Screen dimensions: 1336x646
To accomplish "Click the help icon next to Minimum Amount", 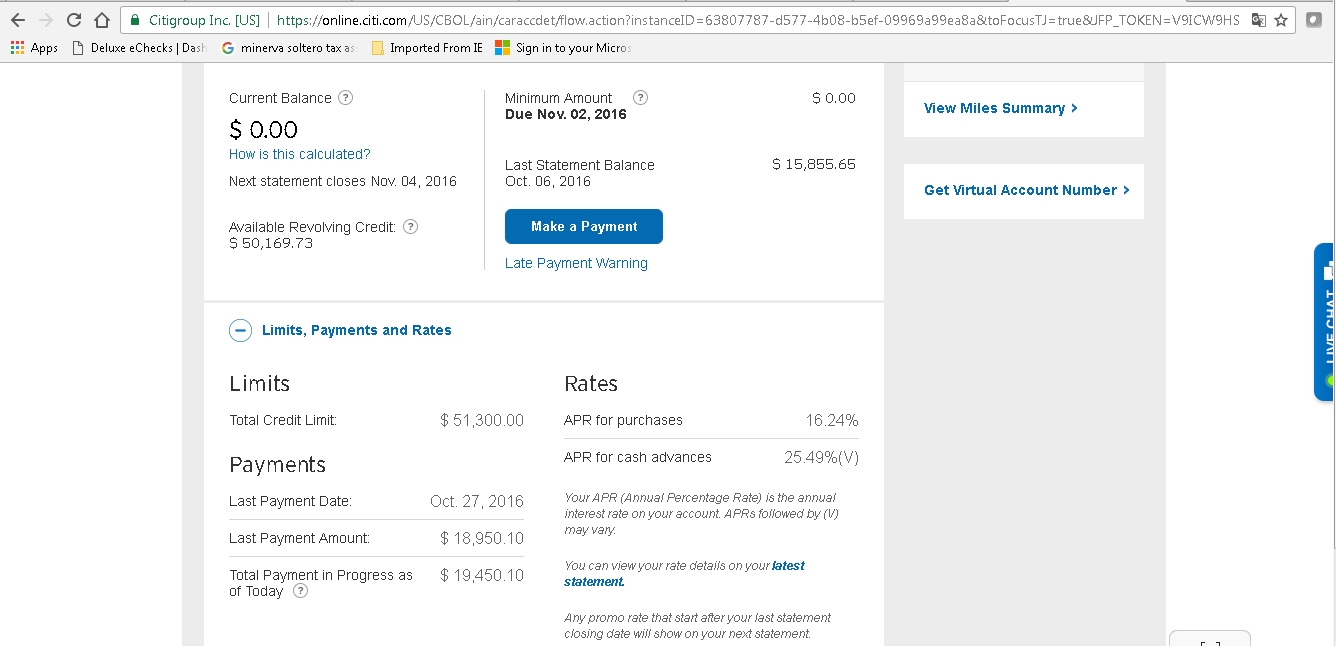I will pyautogui.click(x=641, y=98).
